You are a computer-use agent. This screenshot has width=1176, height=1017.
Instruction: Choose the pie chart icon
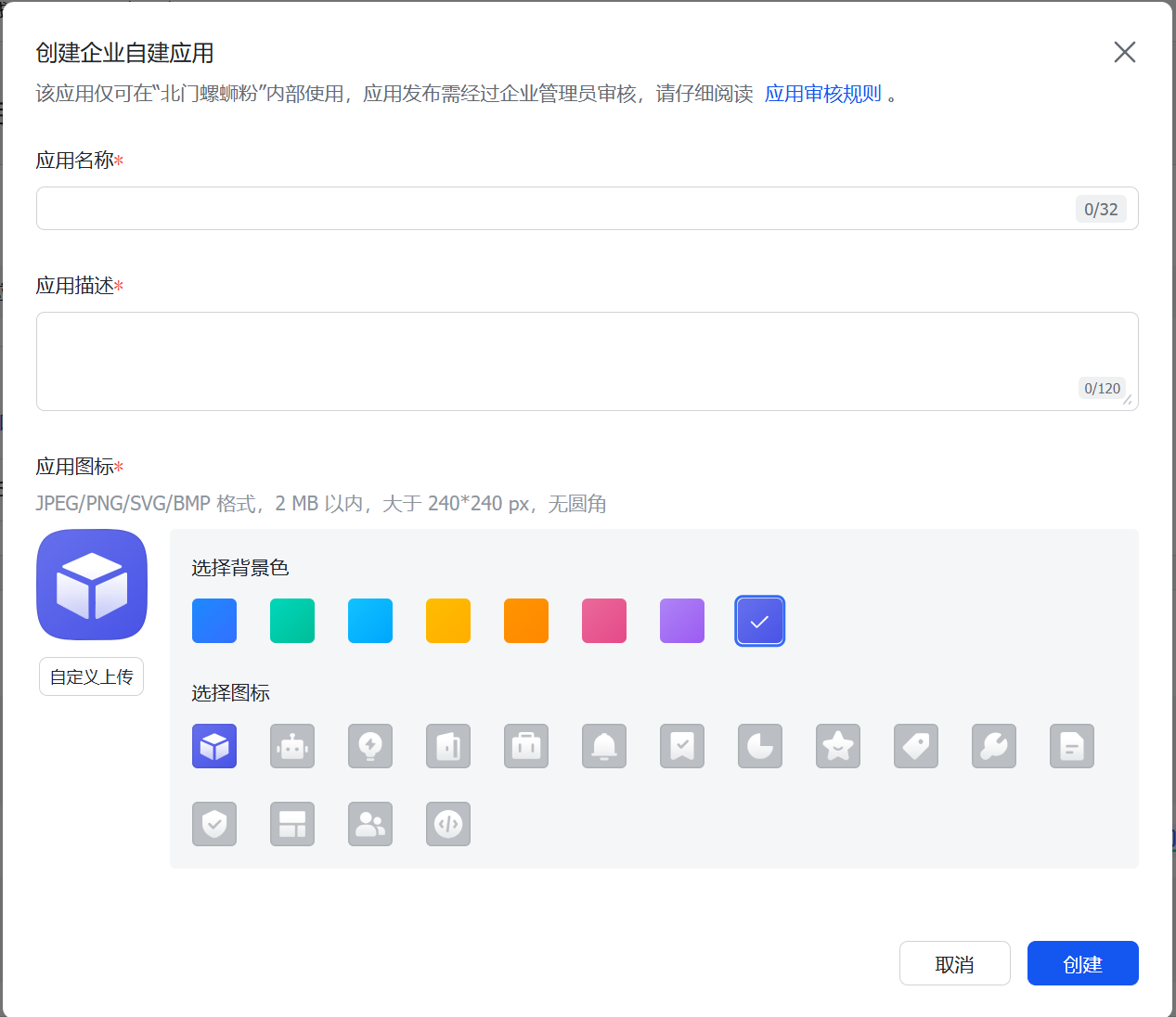(760, 746)
